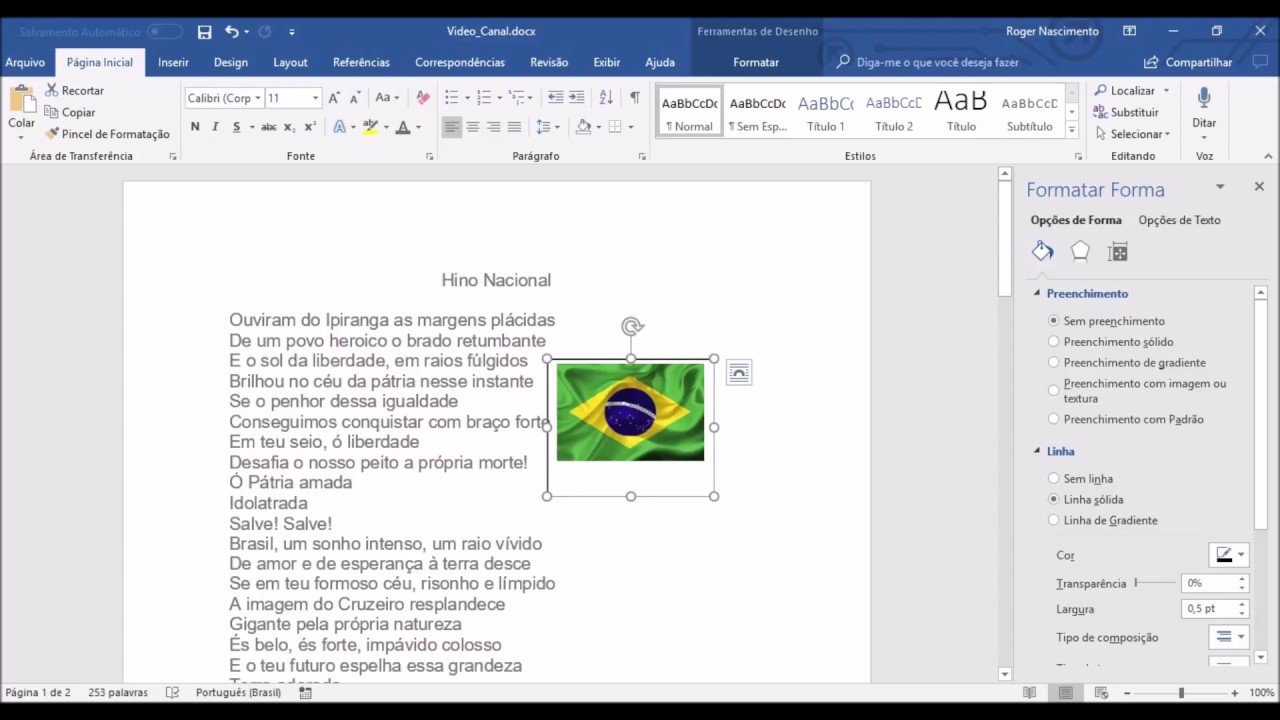The image size is (1280, 720).
Task: Expand the Styles gallery
Action: pyautogui.click(x=1072, y=130)
